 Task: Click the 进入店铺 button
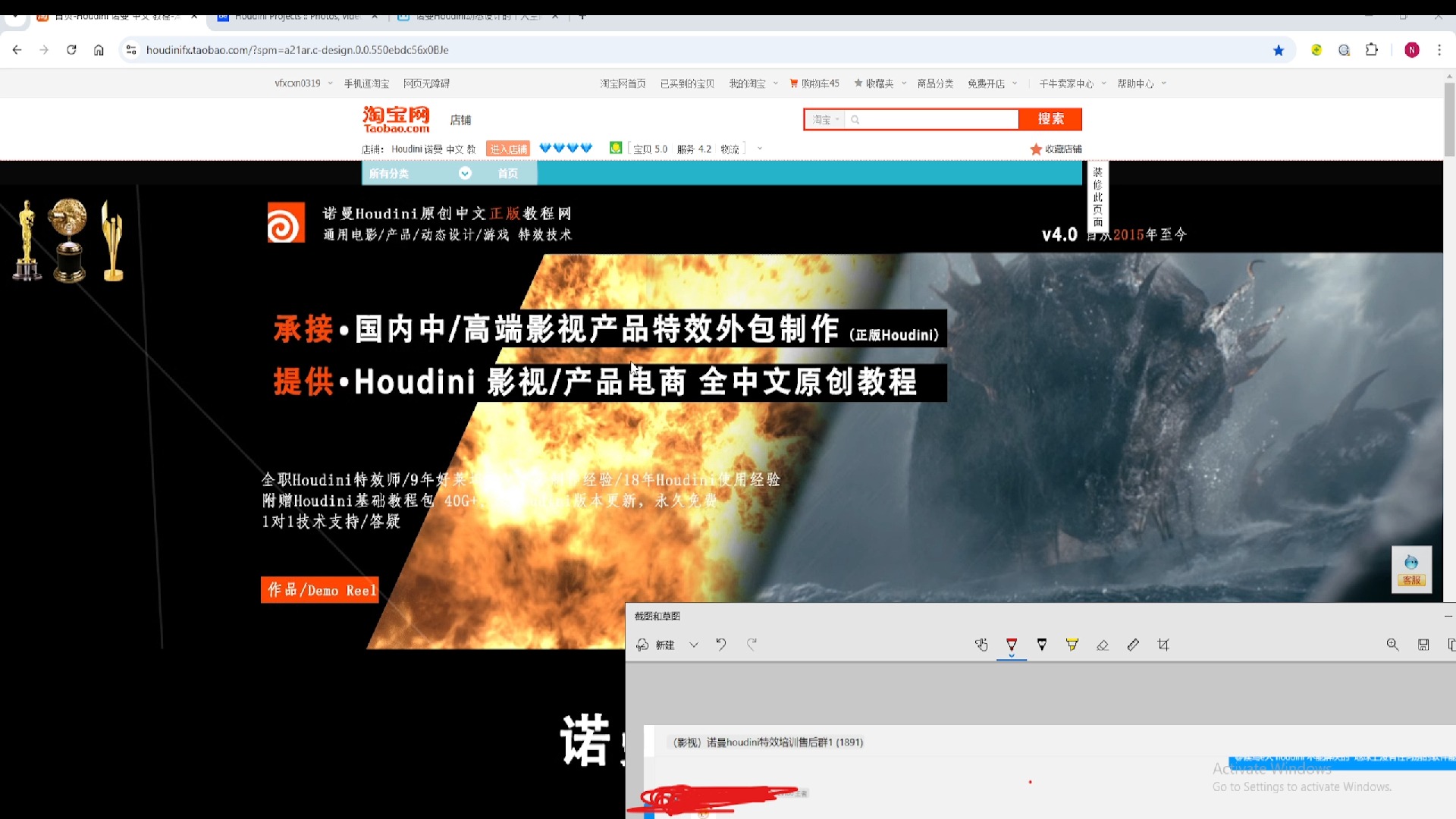tap(507, 149)
